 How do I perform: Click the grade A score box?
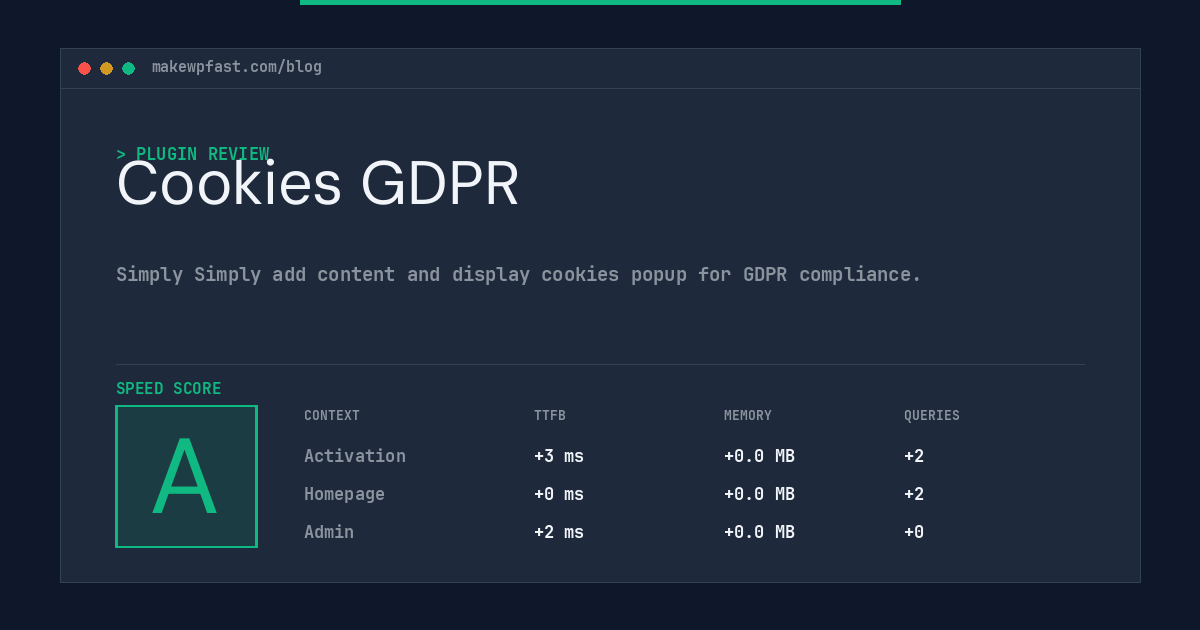(x=186, y=476)
